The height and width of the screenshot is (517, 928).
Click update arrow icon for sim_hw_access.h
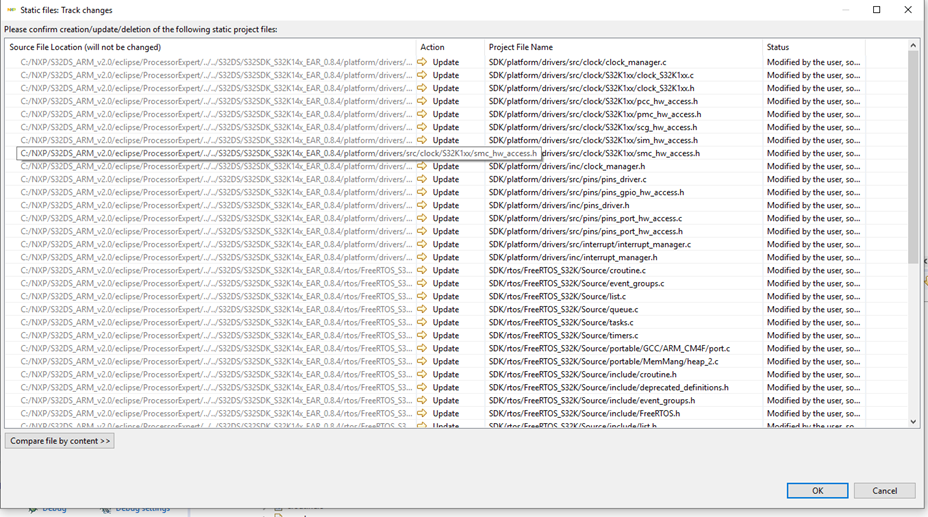tap(422, 140)
